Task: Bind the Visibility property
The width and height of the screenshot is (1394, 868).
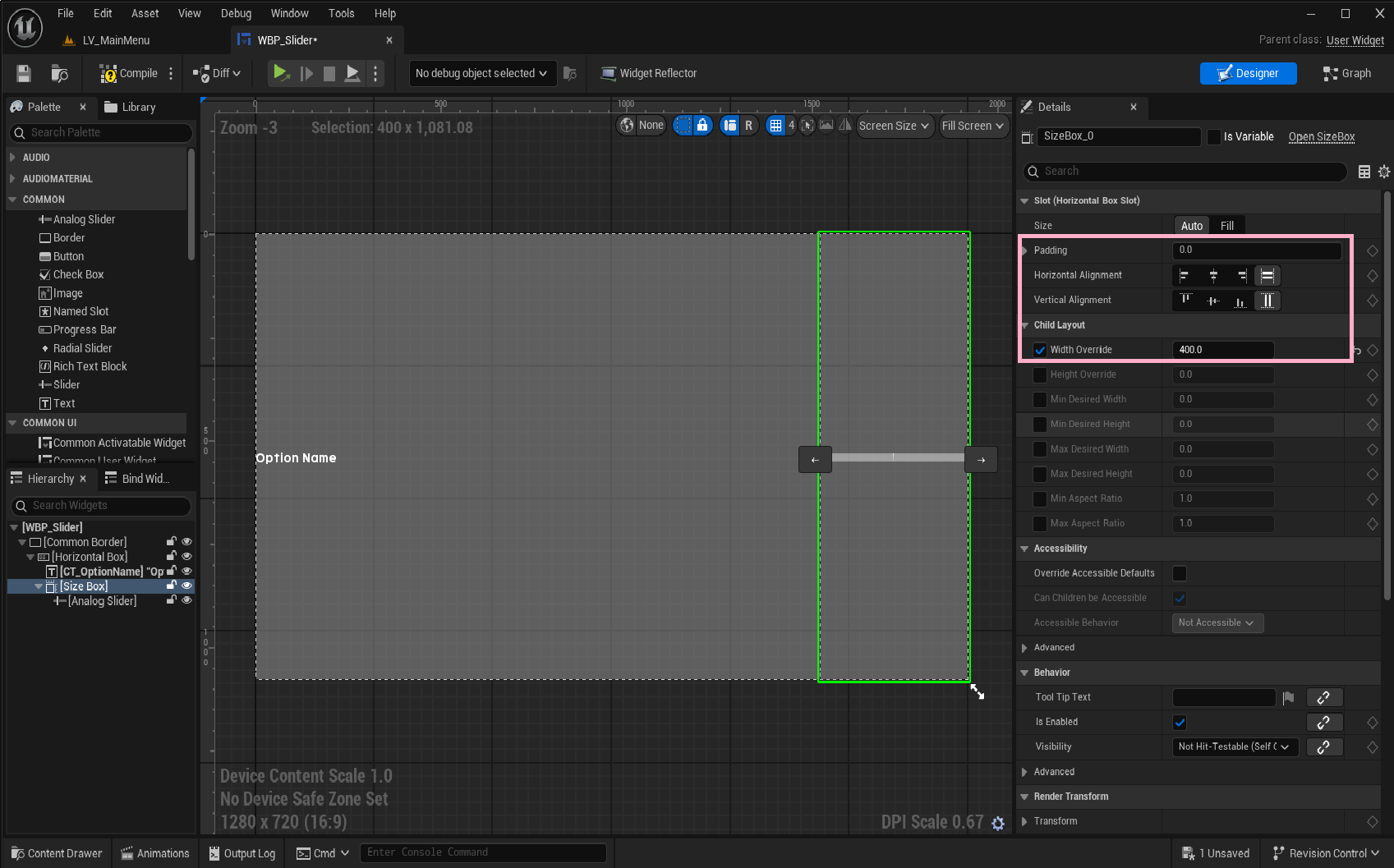Action: (x=1324, y=746)
